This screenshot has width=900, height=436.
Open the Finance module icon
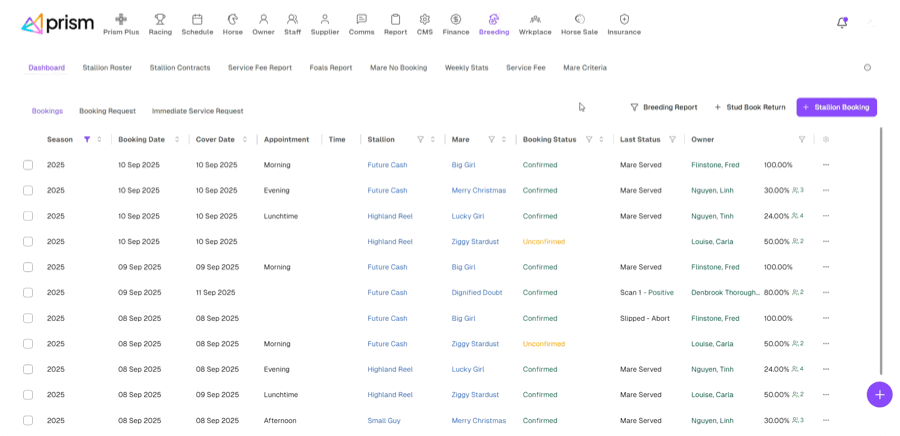pyautogui.click(x=455, y=19)
